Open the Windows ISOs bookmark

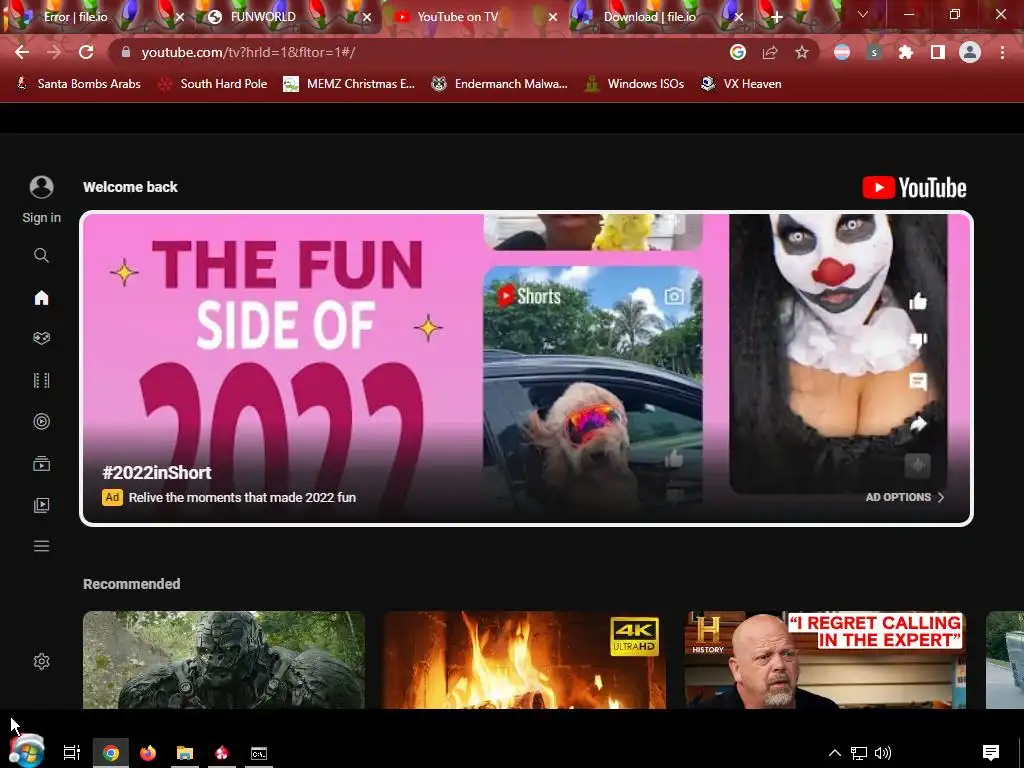634,84
